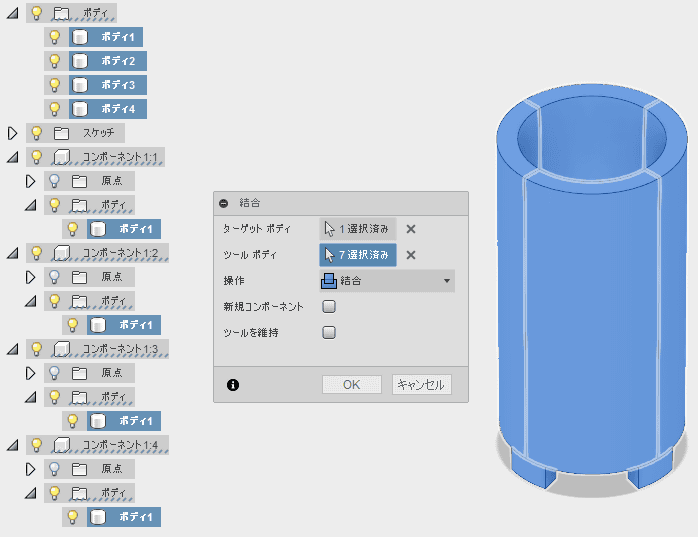
Task: Select ボディ3 in the browser tree
Action: (108, 85)
